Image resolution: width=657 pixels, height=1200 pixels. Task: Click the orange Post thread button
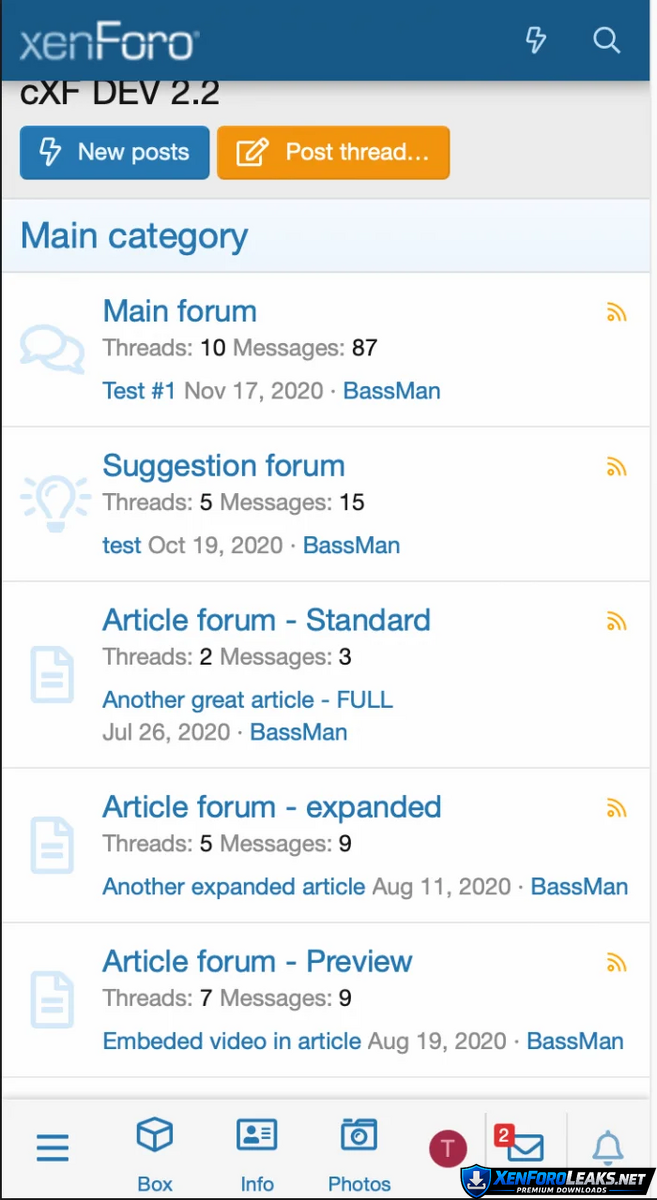pyautogui.click(x=333, y=152)
